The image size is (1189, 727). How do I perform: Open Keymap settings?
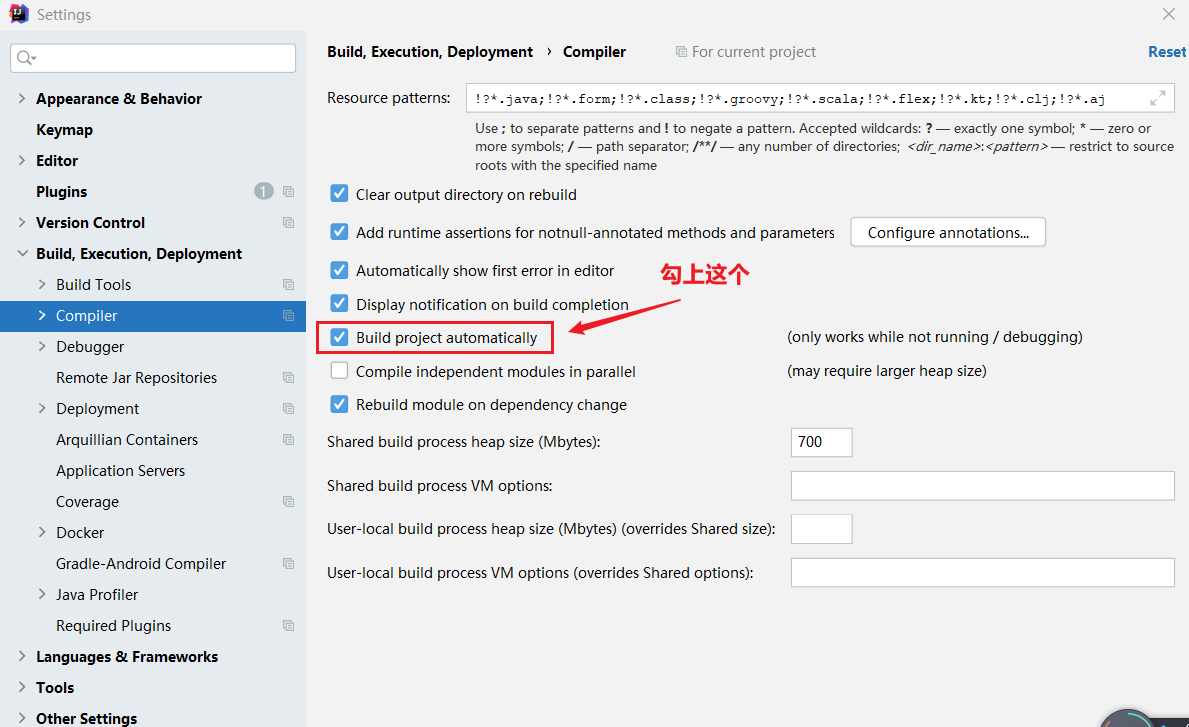[x=64, y=130]
